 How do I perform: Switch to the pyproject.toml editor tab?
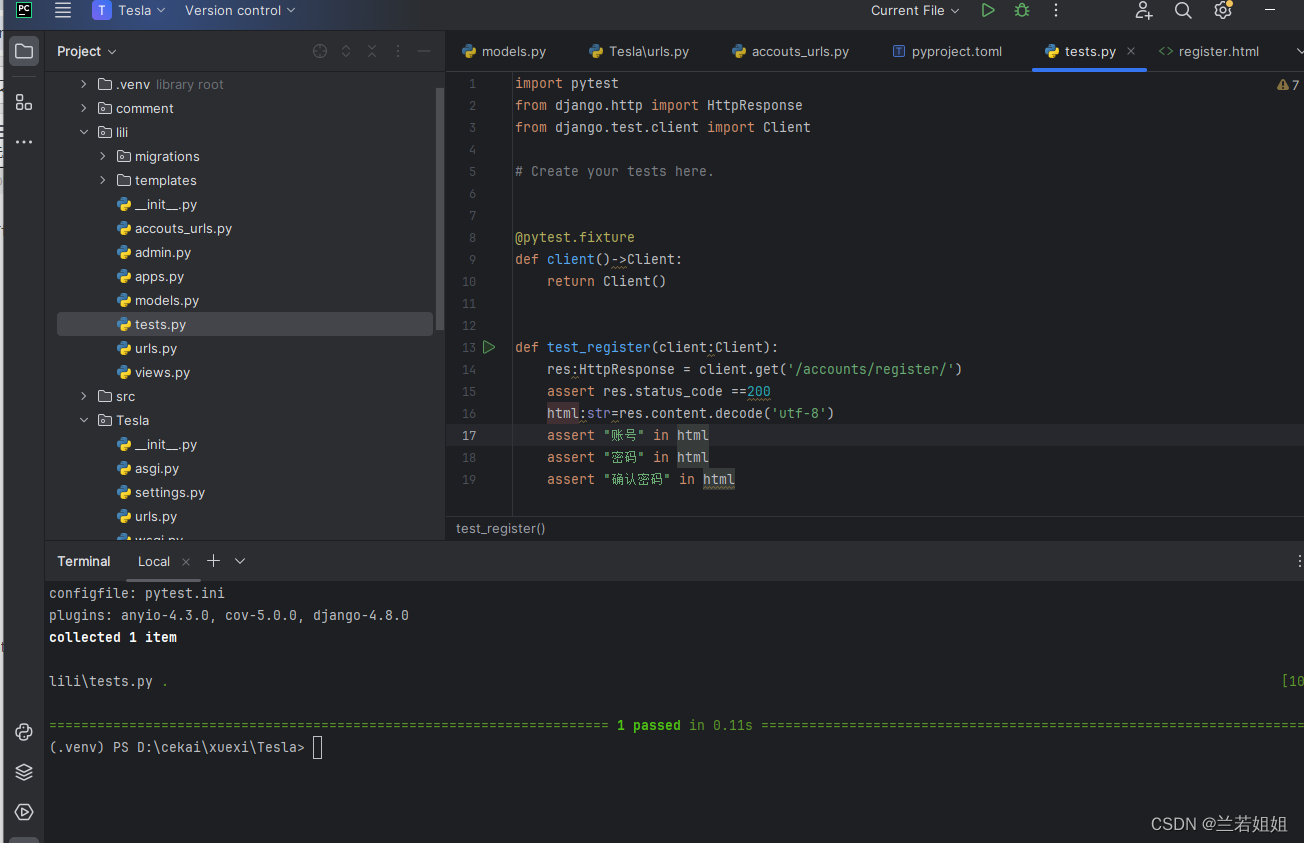947,51
